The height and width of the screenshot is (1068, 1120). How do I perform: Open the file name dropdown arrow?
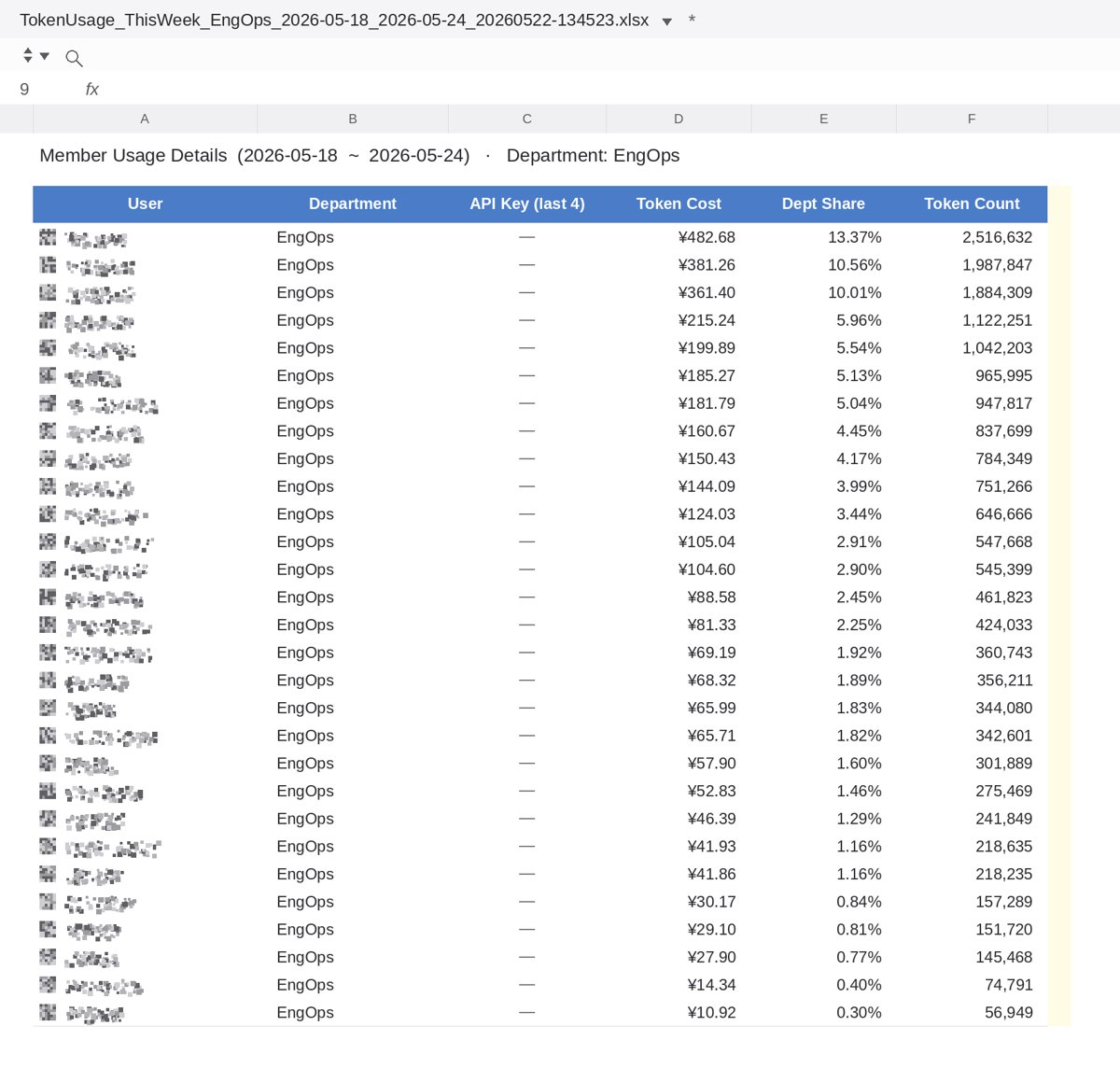tap(666, 21)
